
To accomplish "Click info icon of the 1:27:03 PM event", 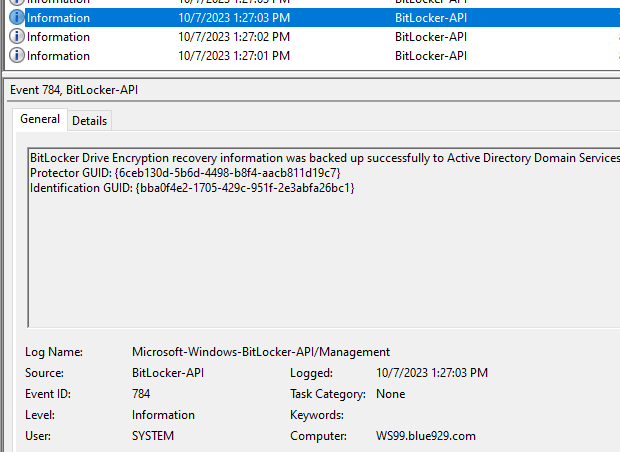I will click(17, 18).
